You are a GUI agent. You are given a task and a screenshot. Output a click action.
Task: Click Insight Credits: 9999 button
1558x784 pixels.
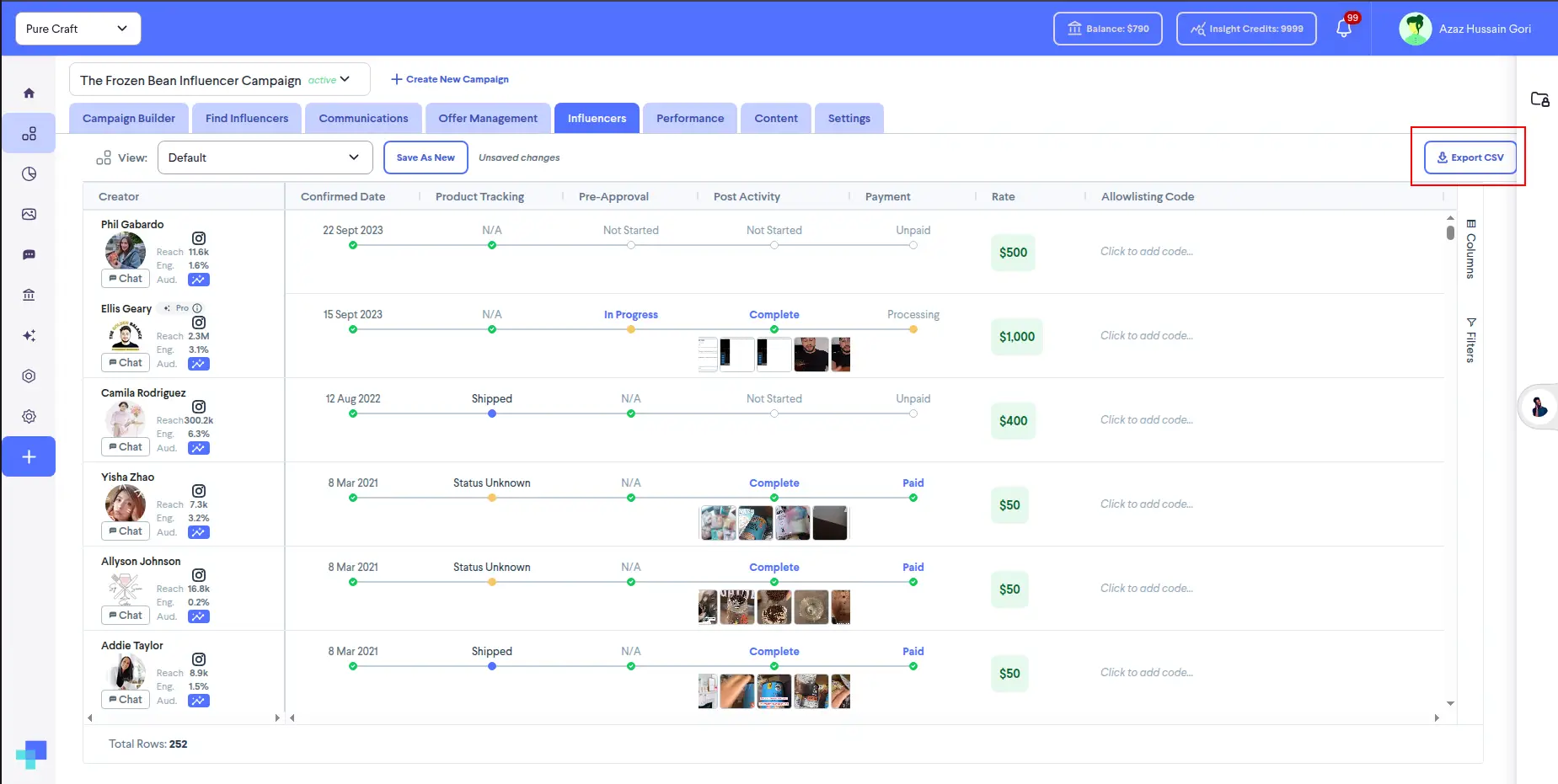click(x=1246, y=29)
